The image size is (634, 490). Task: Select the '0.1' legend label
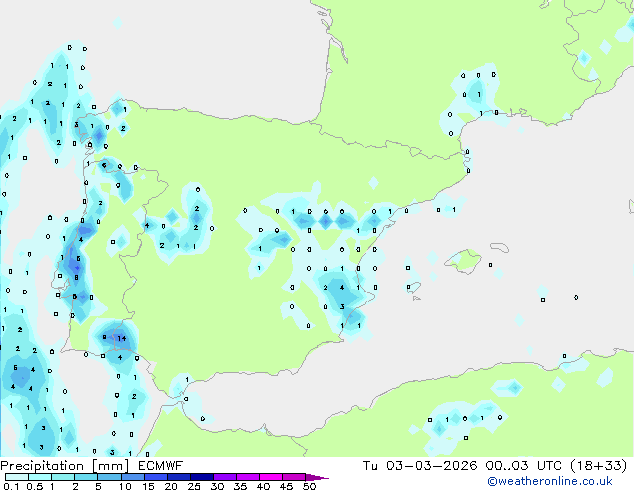coord(11,486)
